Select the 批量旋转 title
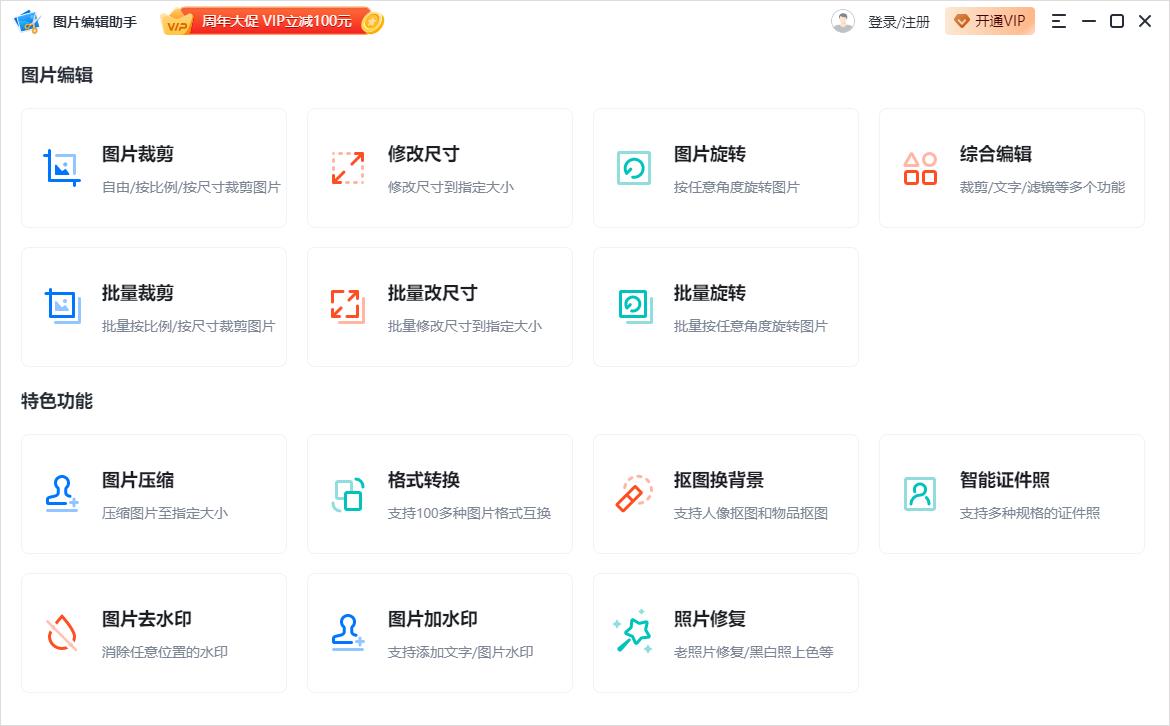This screenshot has width=1170, height=726. (709, 293)
